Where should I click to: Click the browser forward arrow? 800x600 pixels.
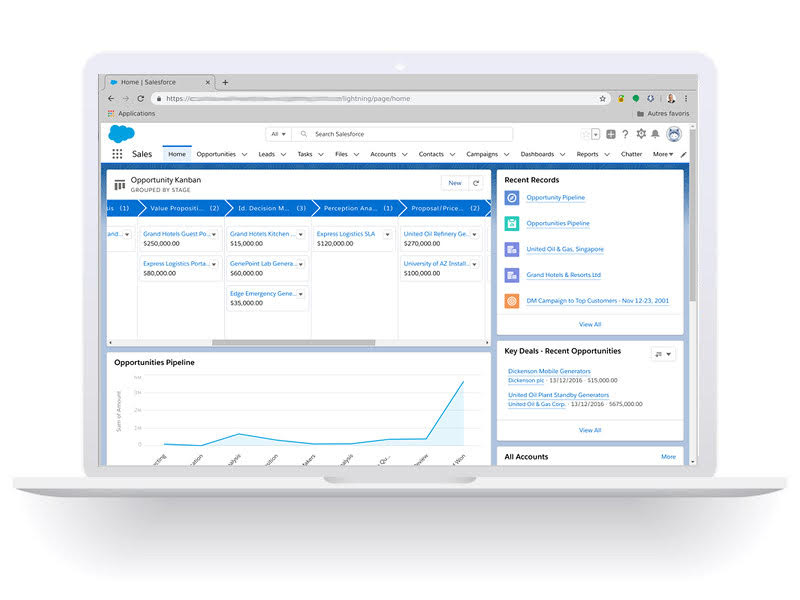click(126, 98)
